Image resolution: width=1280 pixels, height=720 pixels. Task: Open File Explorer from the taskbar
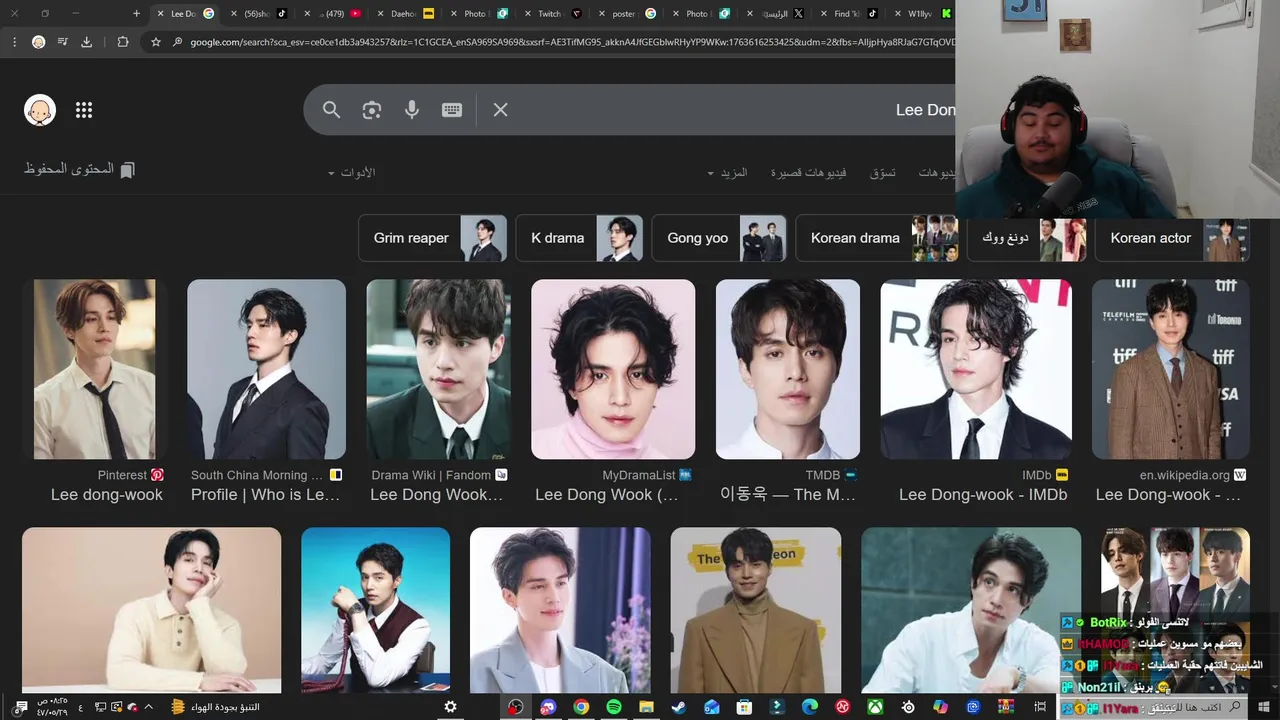coord(646,707)
